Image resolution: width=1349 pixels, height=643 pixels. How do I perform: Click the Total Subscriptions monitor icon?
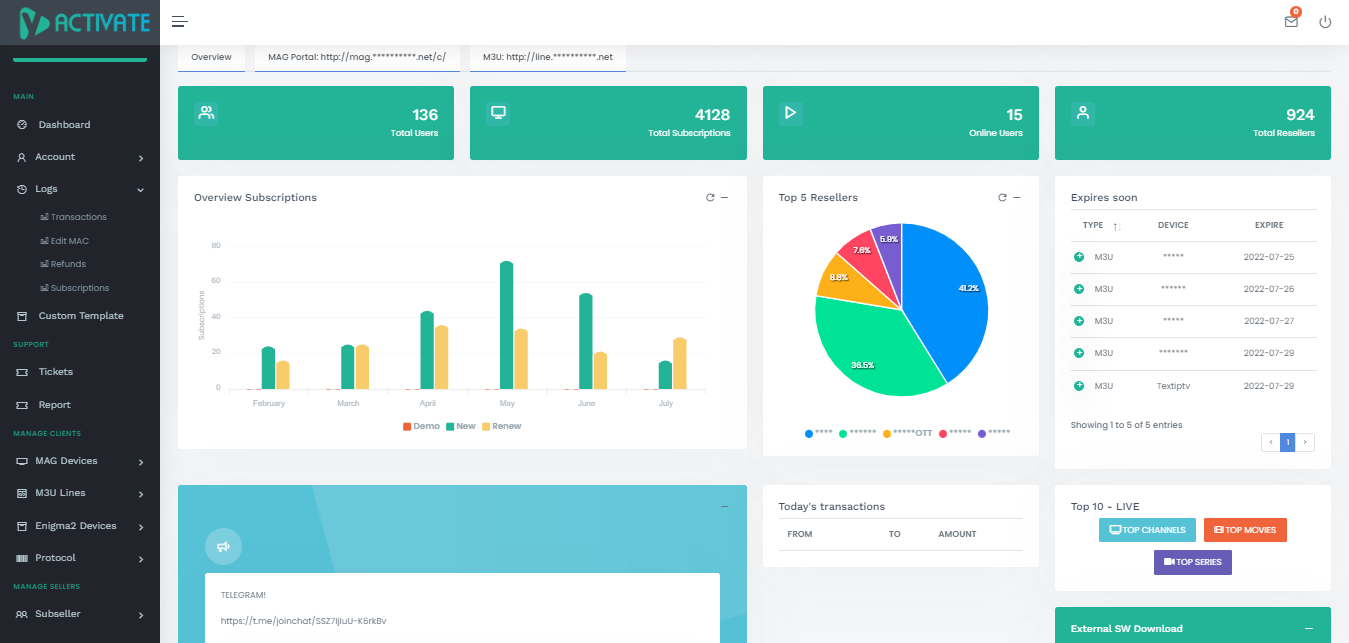pos(498,113)
